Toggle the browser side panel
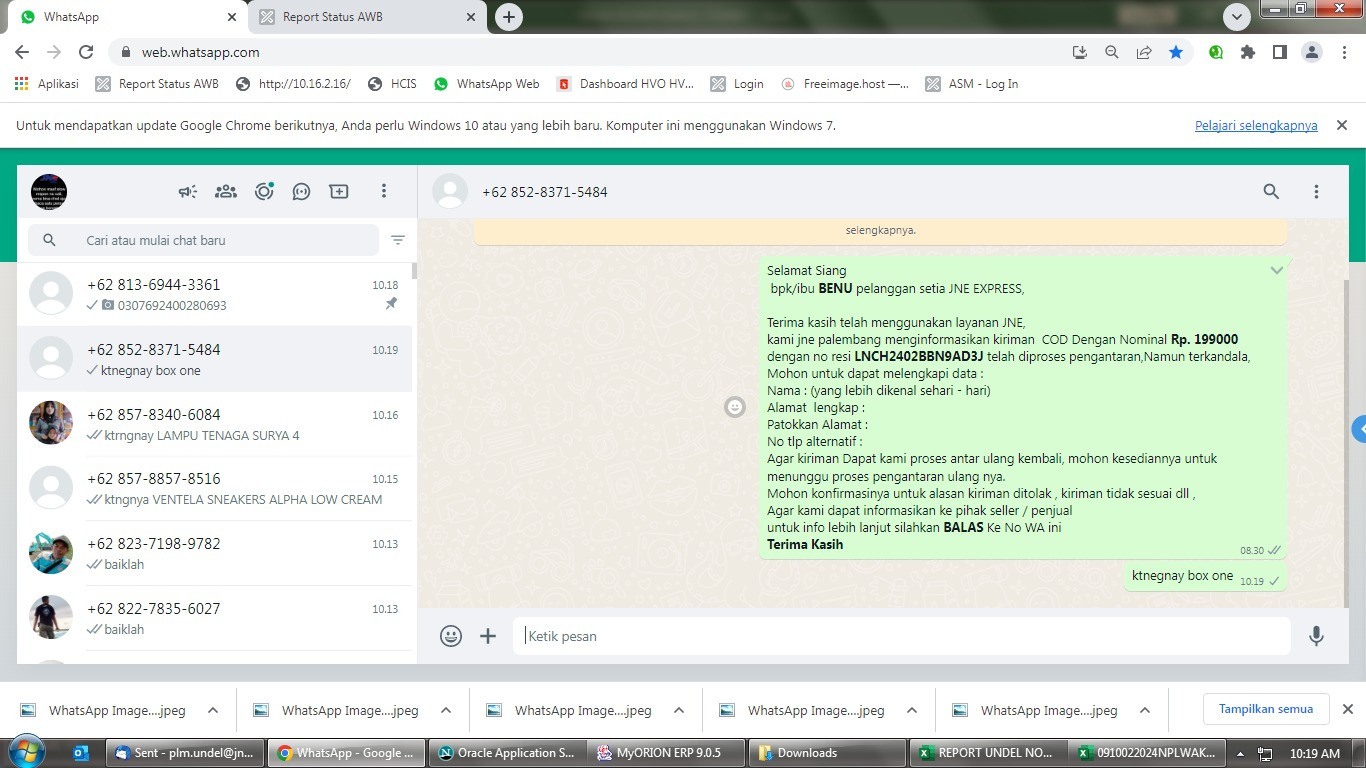 pos(1280,52)
